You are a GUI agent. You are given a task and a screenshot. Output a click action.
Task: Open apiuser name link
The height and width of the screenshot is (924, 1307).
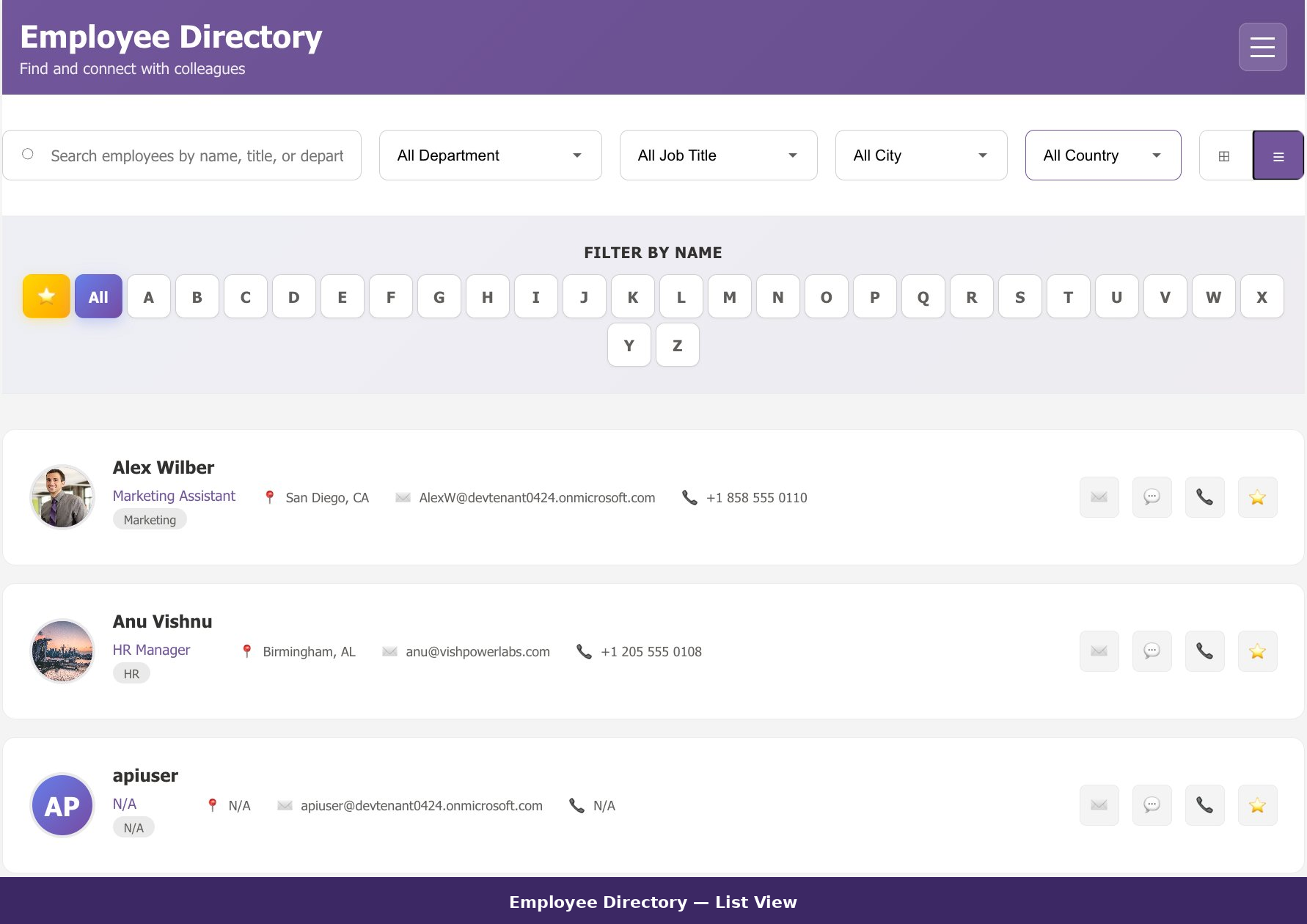(145, 776)
